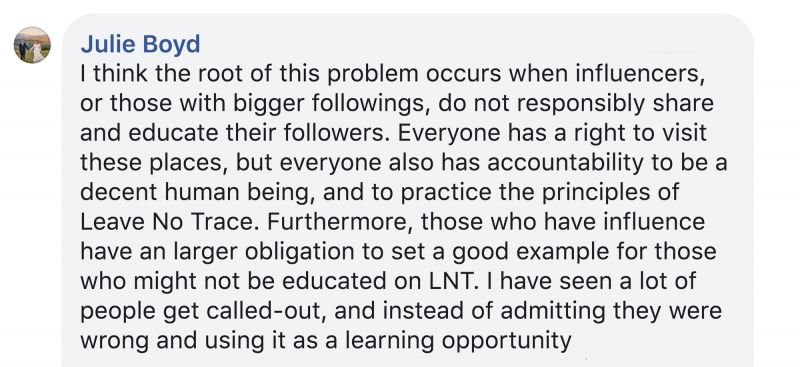Click the word "influencers," in first line
The width and height of the screenshot is (800, 367).
(637, 74)
